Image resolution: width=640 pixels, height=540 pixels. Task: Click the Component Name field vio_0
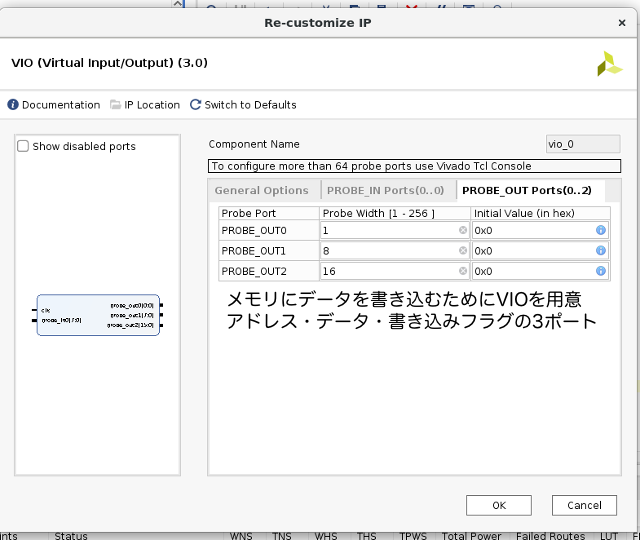[x=582, y=144]
